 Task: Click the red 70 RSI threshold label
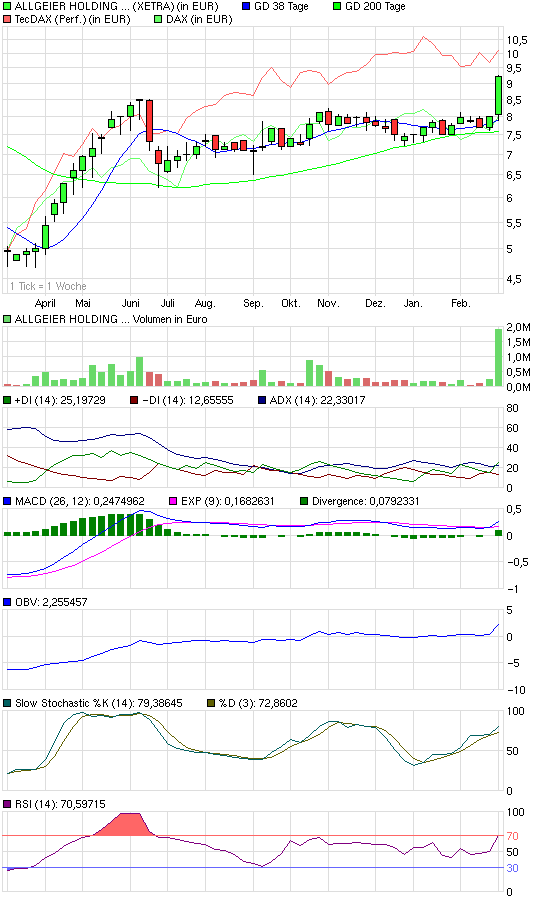coord(512,836)
